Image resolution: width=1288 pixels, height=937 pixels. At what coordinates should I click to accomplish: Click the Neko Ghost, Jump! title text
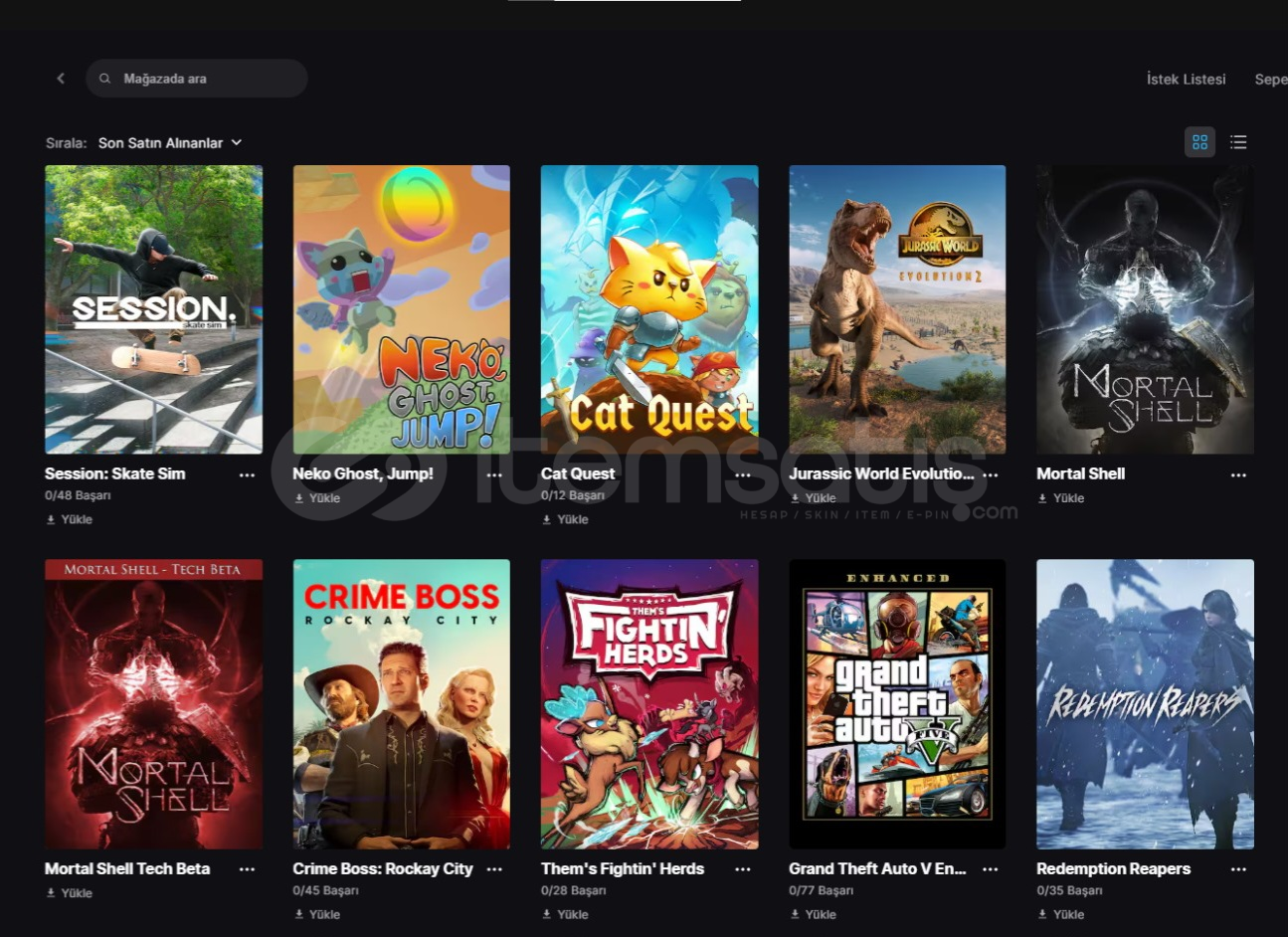[x=363, y=473]
